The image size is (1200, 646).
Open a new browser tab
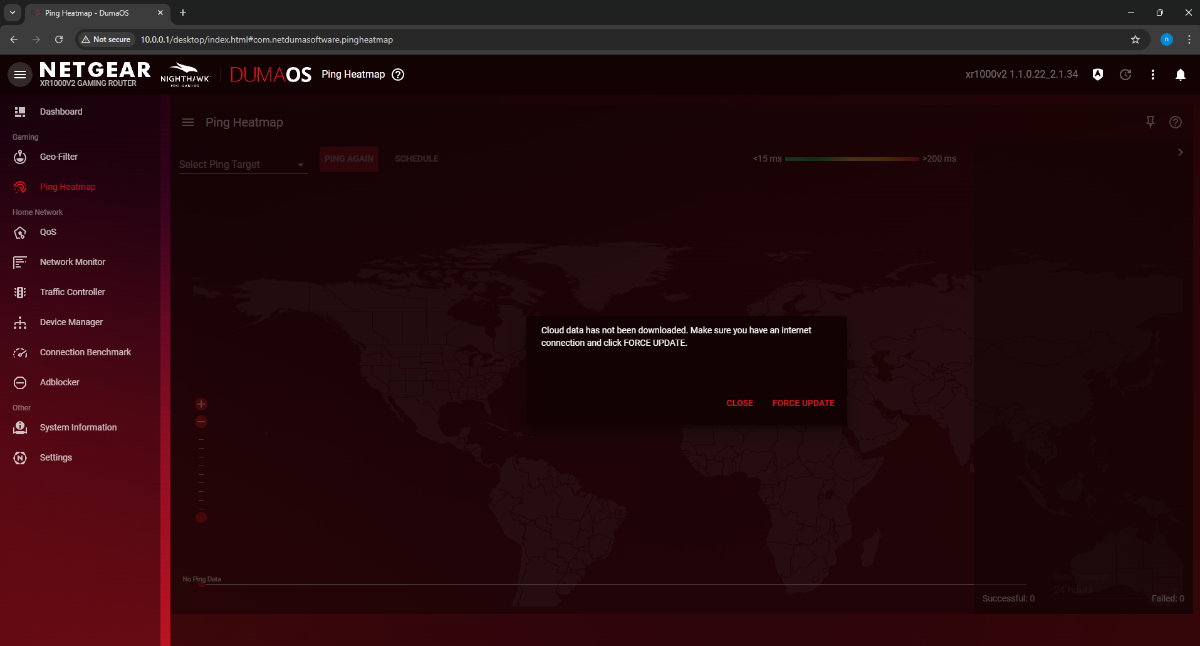click(x=183, y=12)
